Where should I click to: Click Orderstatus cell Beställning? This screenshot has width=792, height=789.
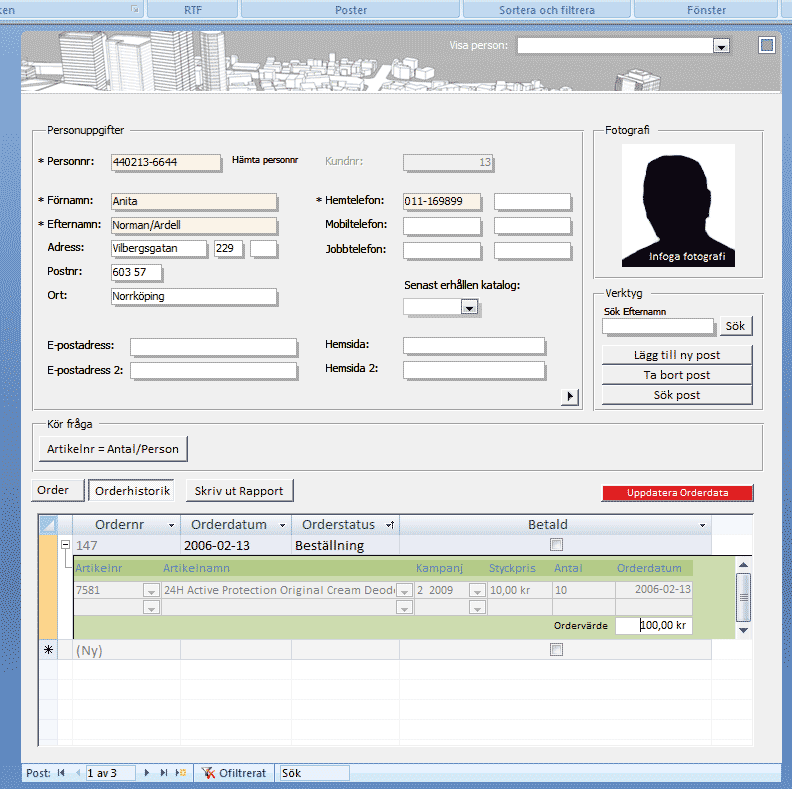point(345,546)
